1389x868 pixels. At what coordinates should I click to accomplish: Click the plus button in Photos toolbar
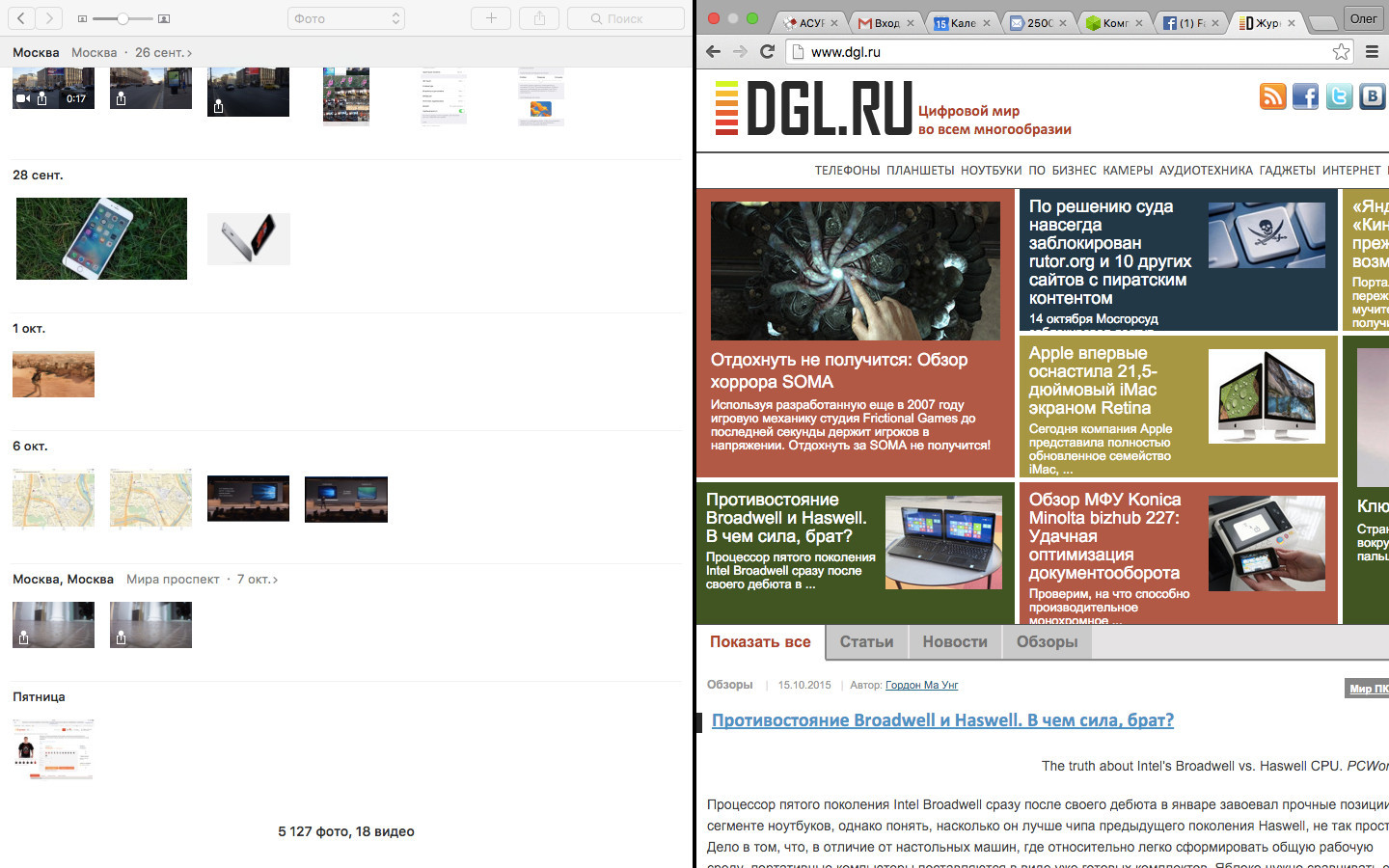[x=491, y=18]
